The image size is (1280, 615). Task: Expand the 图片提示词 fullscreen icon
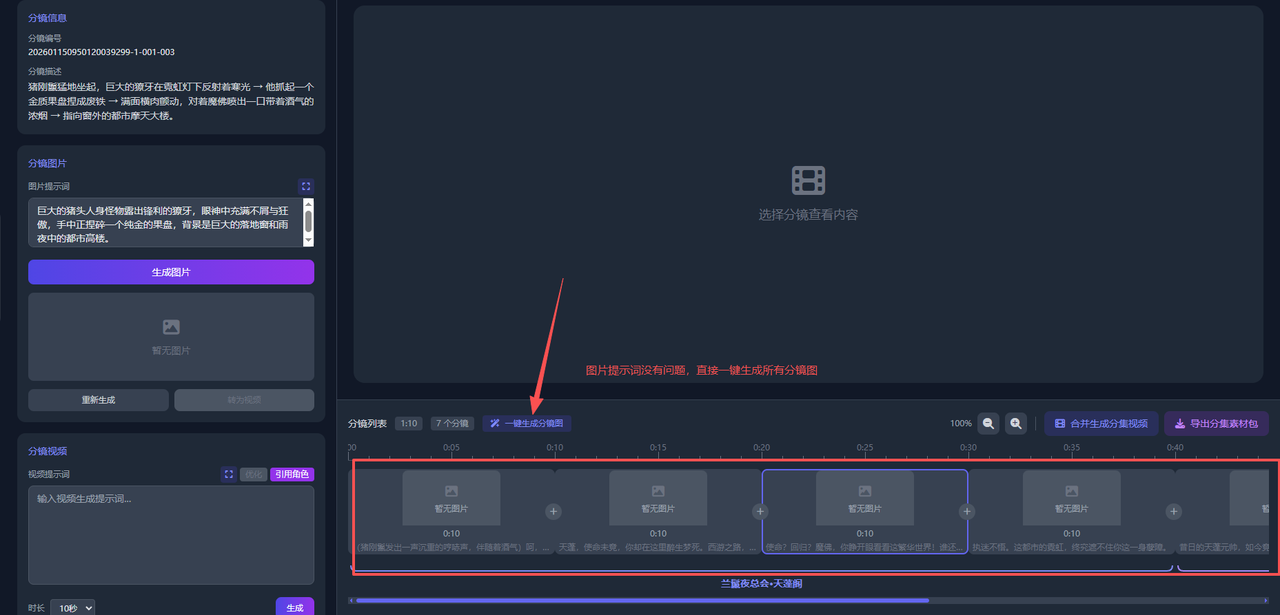click(x=305, y=186)
